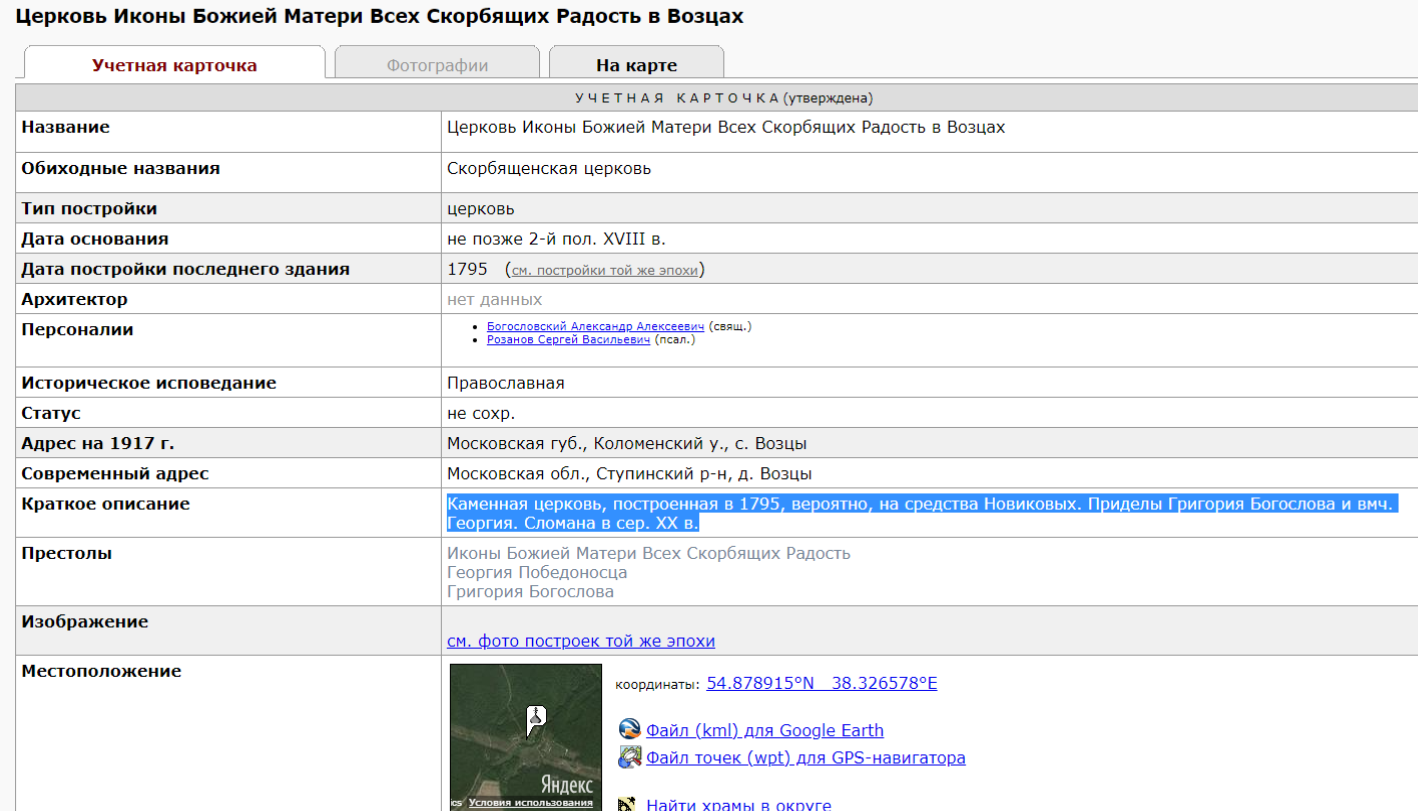The image size is (1418, 811).
Task: Open the На карте tab
Action: [x=636, y=65]
